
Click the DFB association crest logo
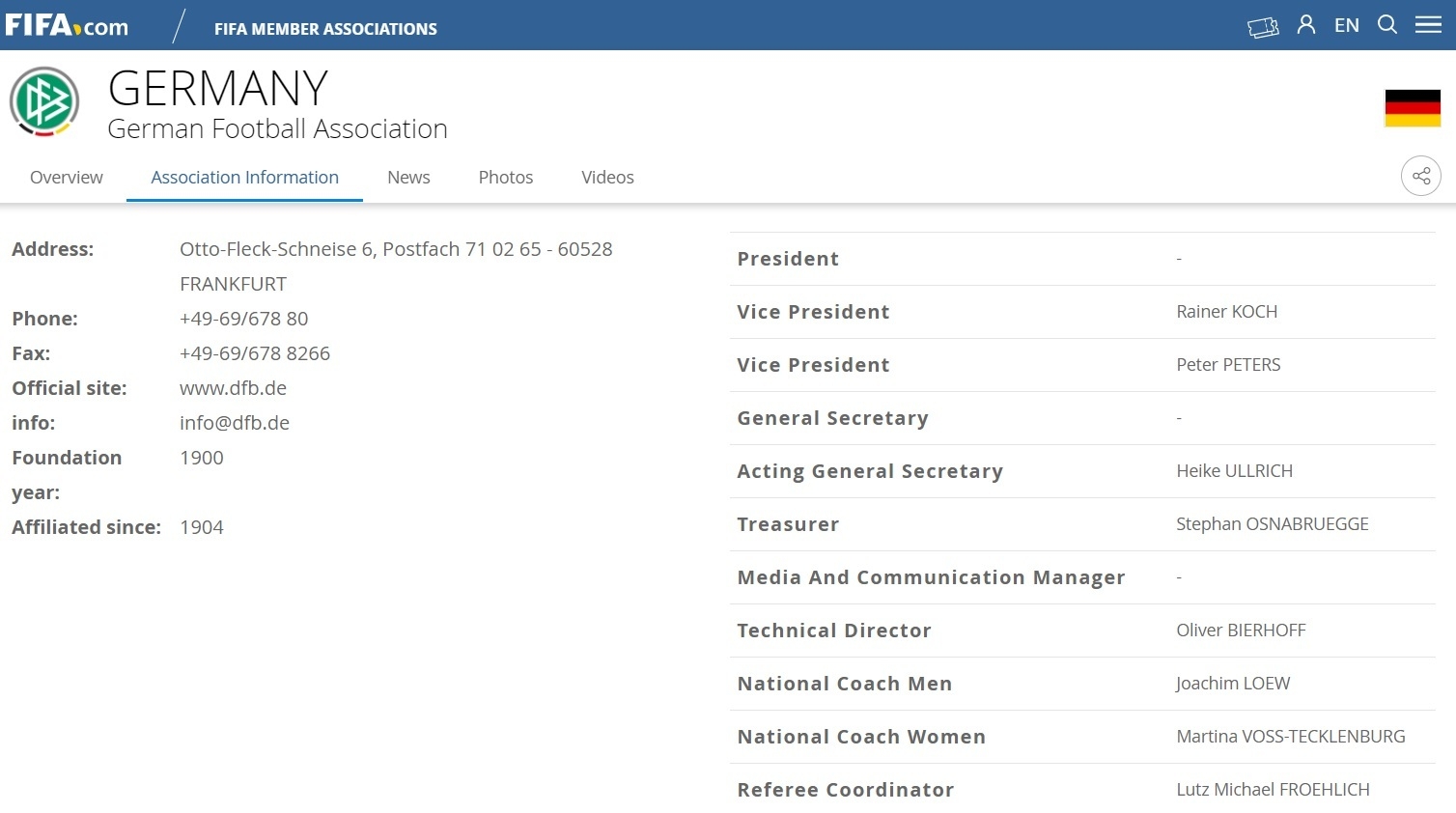44,101
